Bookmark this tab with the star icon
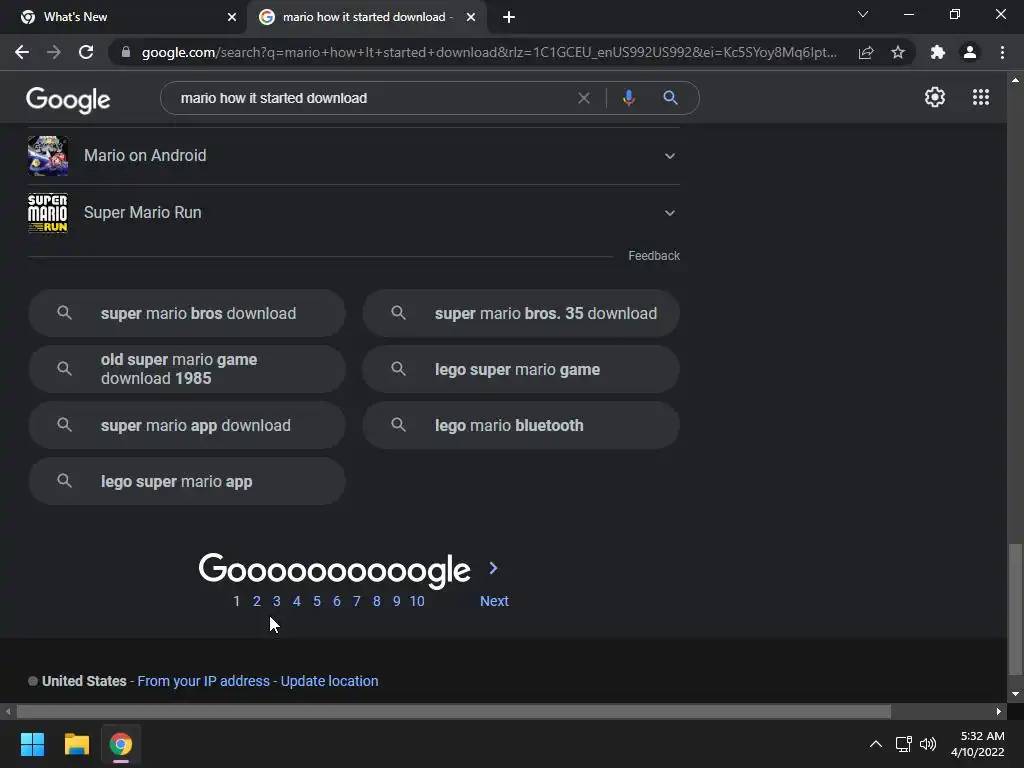 tap(898, 52)
